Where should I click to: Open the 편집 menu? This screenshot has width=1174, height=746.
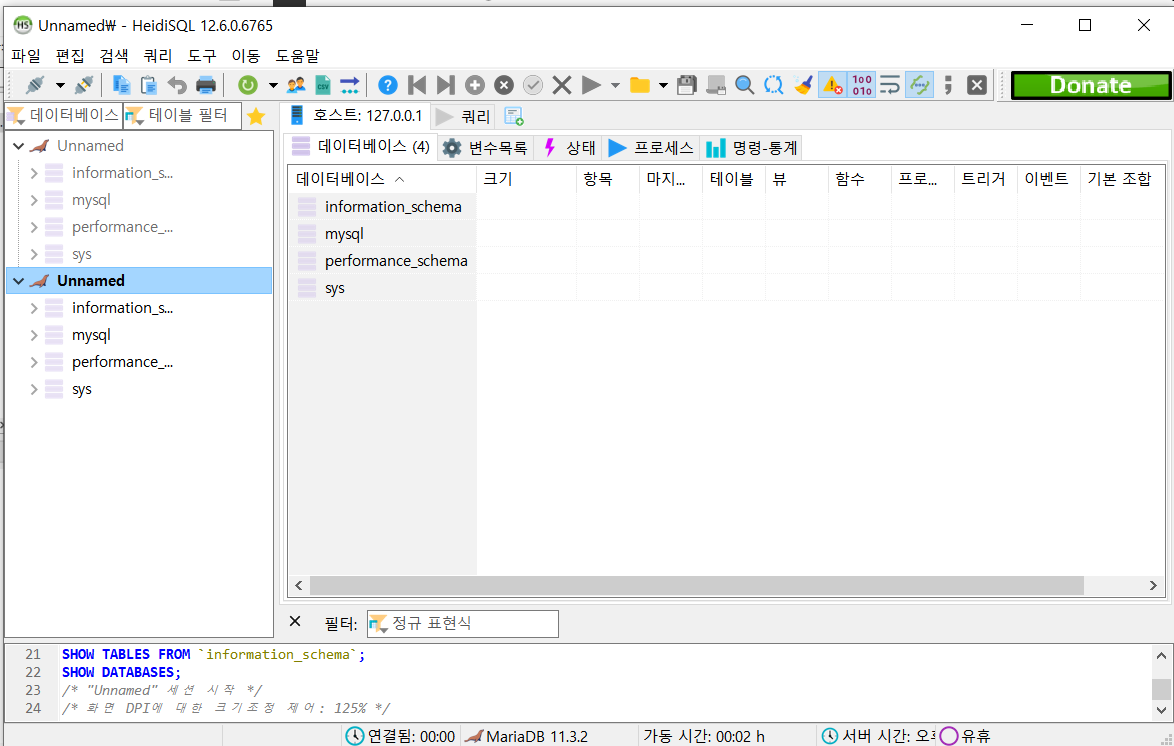(70, 55)
